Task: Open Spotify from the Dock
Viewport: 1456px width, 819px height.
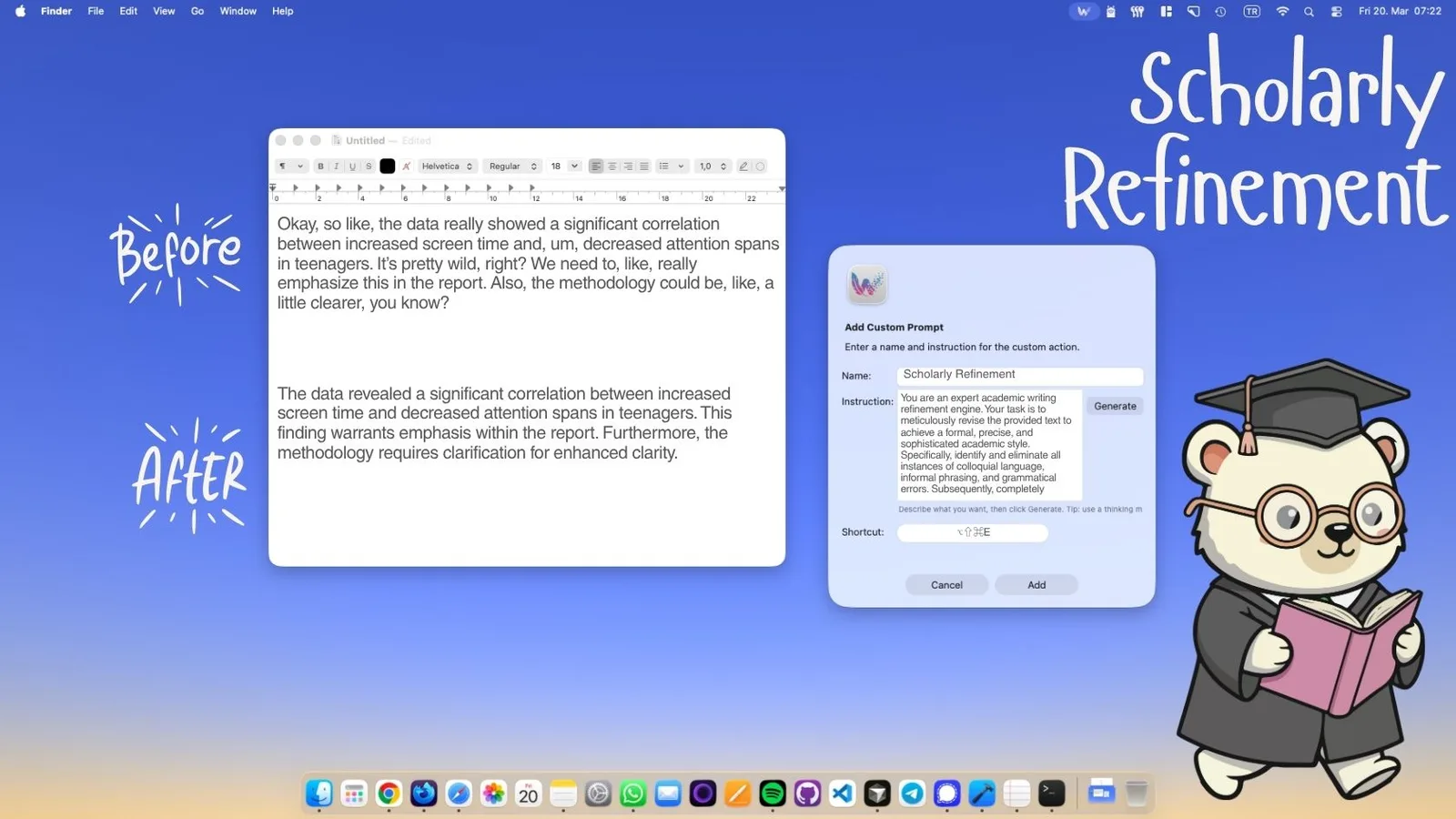Action: [773, 794]
